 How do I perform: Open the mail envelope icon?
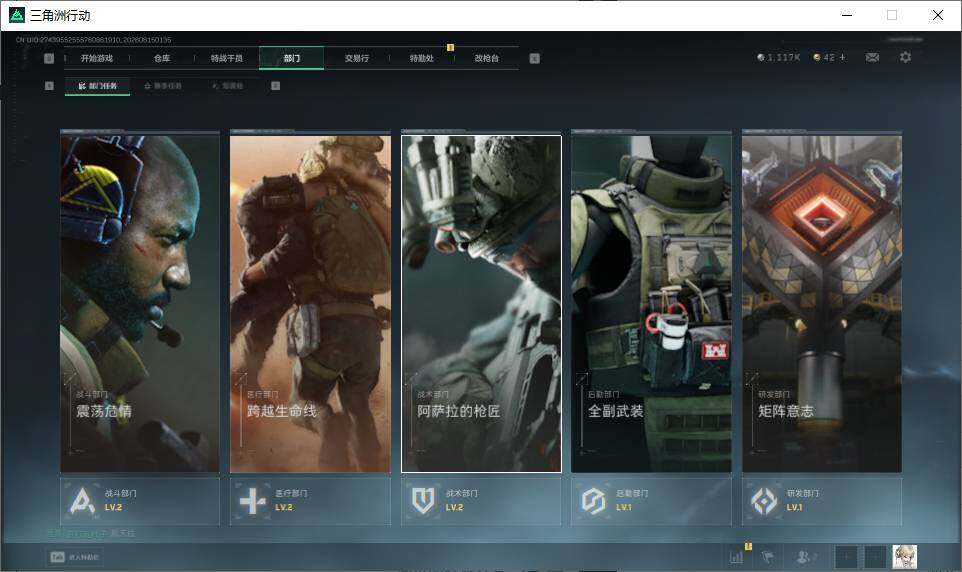click(872, 57)
